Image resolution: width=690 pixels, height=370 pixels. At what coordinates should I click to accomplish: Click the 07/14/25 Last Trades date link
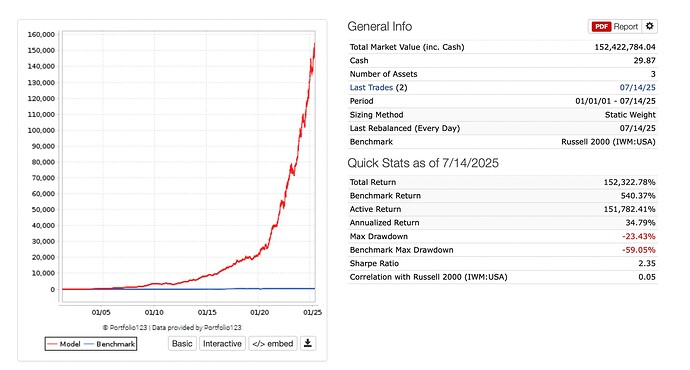point(637,88)
